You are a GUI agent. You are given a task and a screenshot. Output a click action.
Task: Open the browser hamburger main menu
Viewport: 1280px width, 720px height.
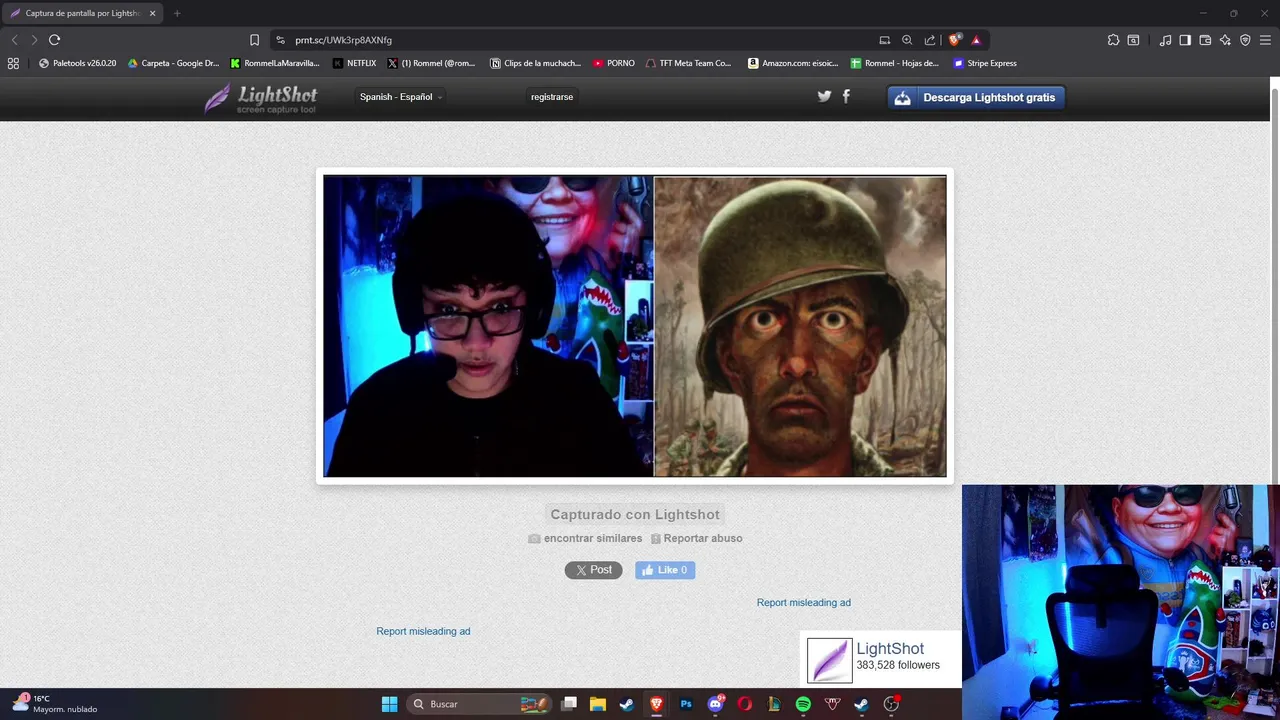click(x=1265, y=40)
